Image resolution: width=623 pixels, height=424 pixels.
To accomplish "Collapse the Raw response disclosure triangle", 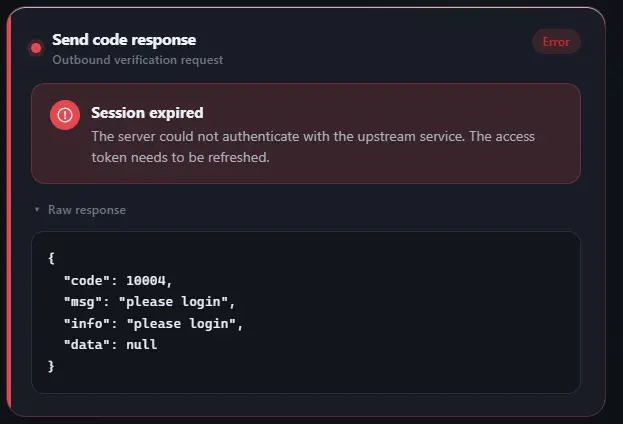I will pyautogui.click(x=37, y=209).
